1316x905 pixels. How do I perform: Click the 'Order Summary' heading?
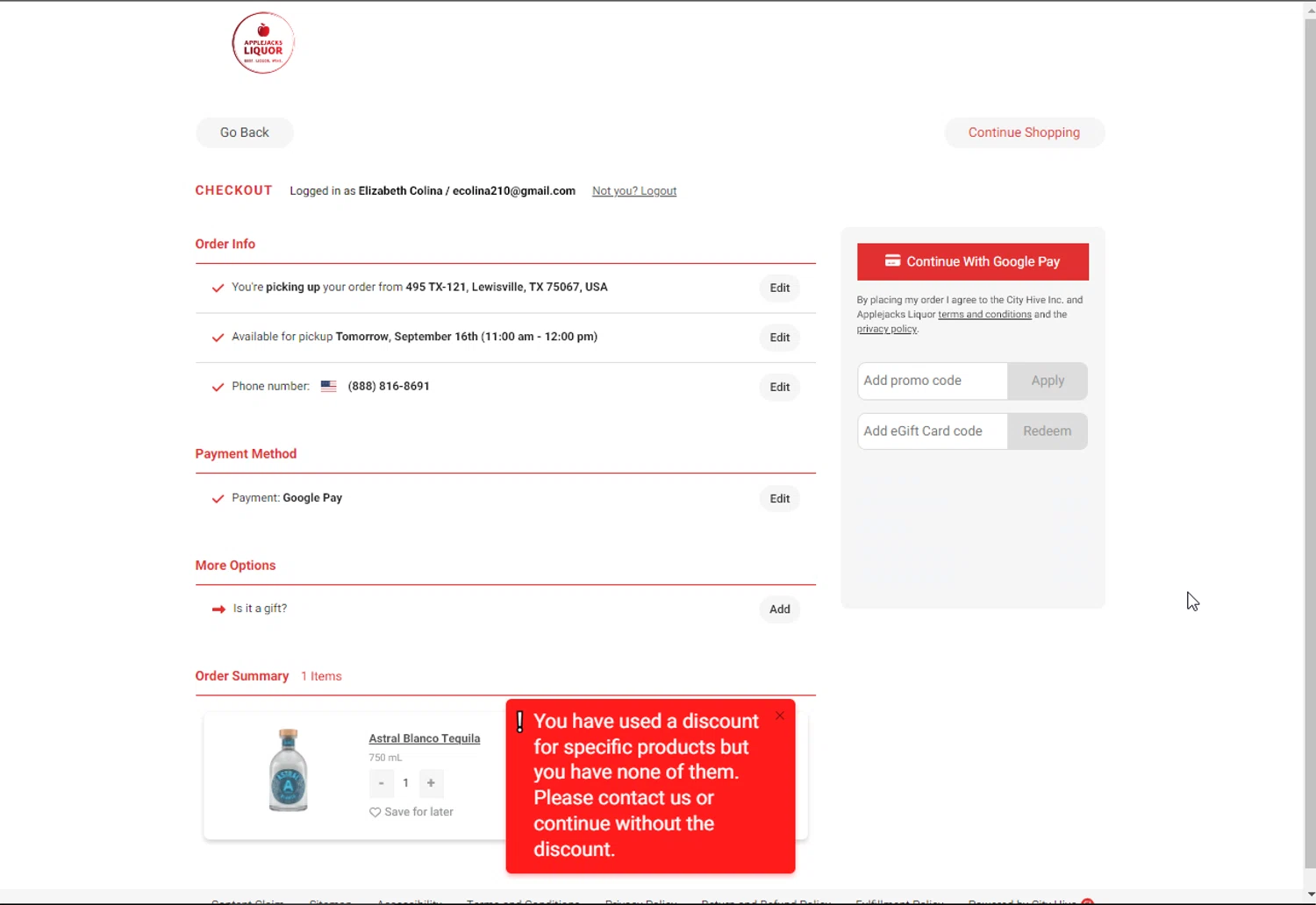tap(242, 676)
